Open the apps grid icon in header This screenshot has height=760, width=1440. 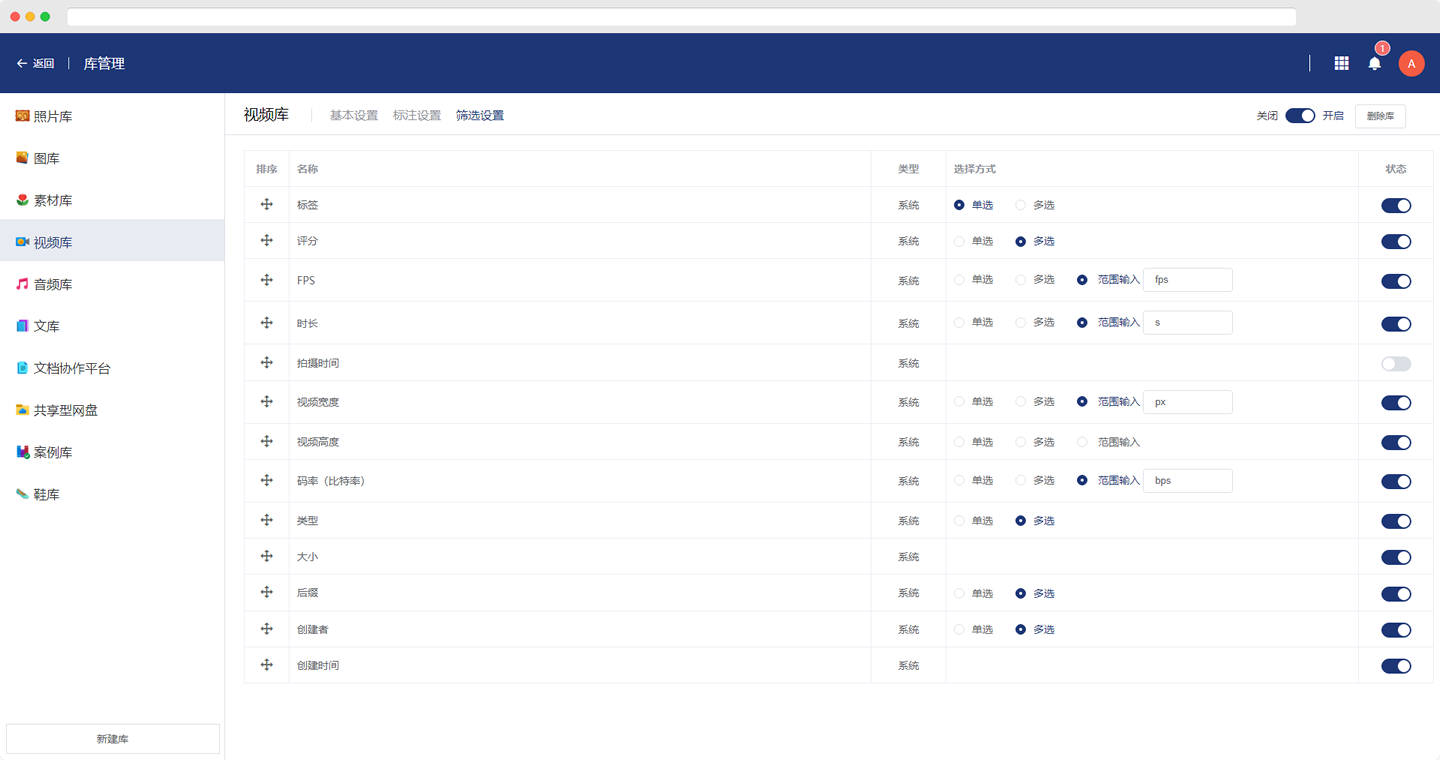1341,63
